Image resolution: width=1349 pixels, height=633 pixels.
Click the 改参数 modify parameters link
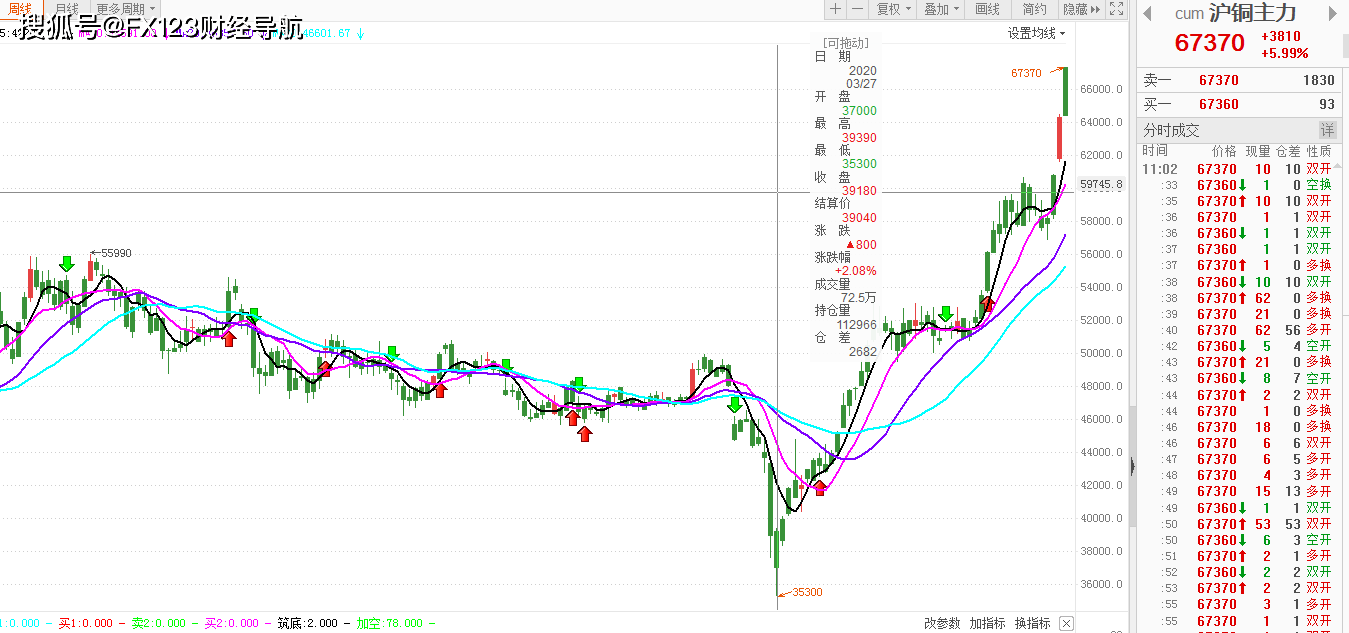click(x=942, y=623)
